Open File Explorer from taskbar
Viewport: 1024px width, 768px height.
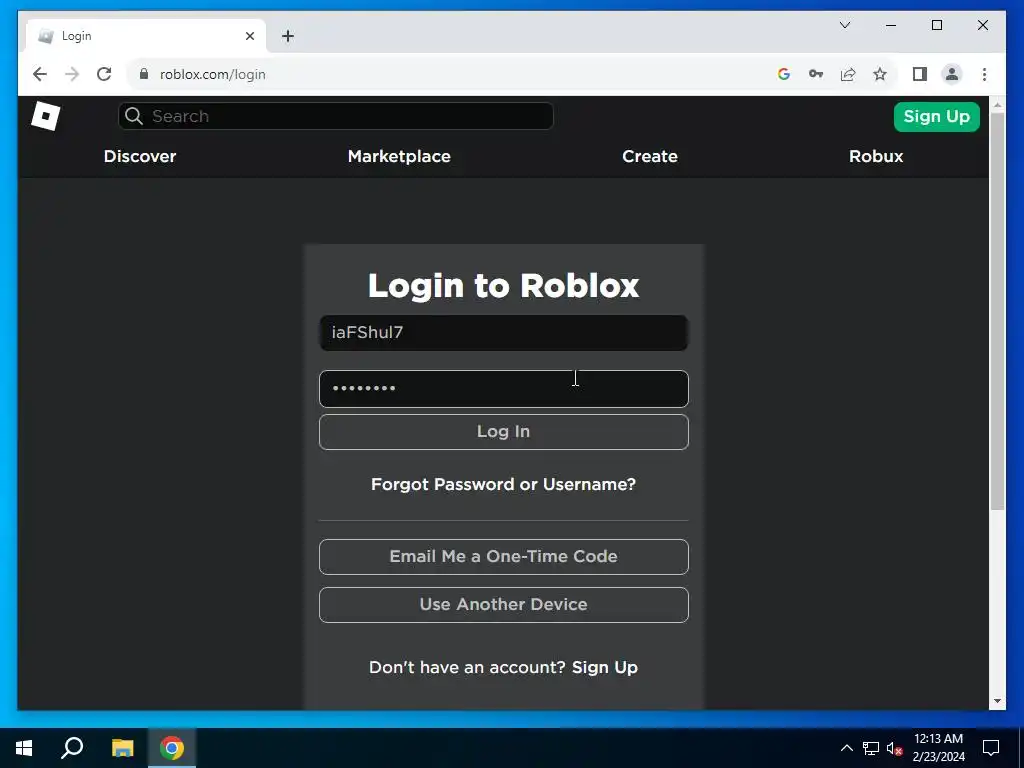click(x=122, y=748)
